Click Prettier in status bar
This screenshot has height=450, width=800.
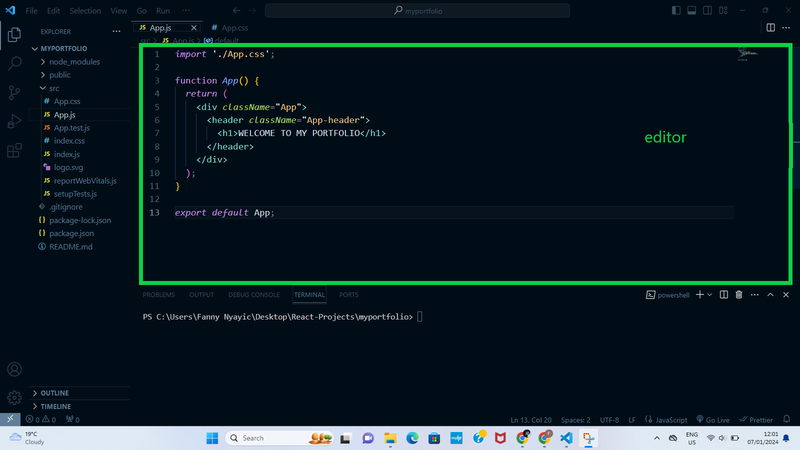point(756,419)
